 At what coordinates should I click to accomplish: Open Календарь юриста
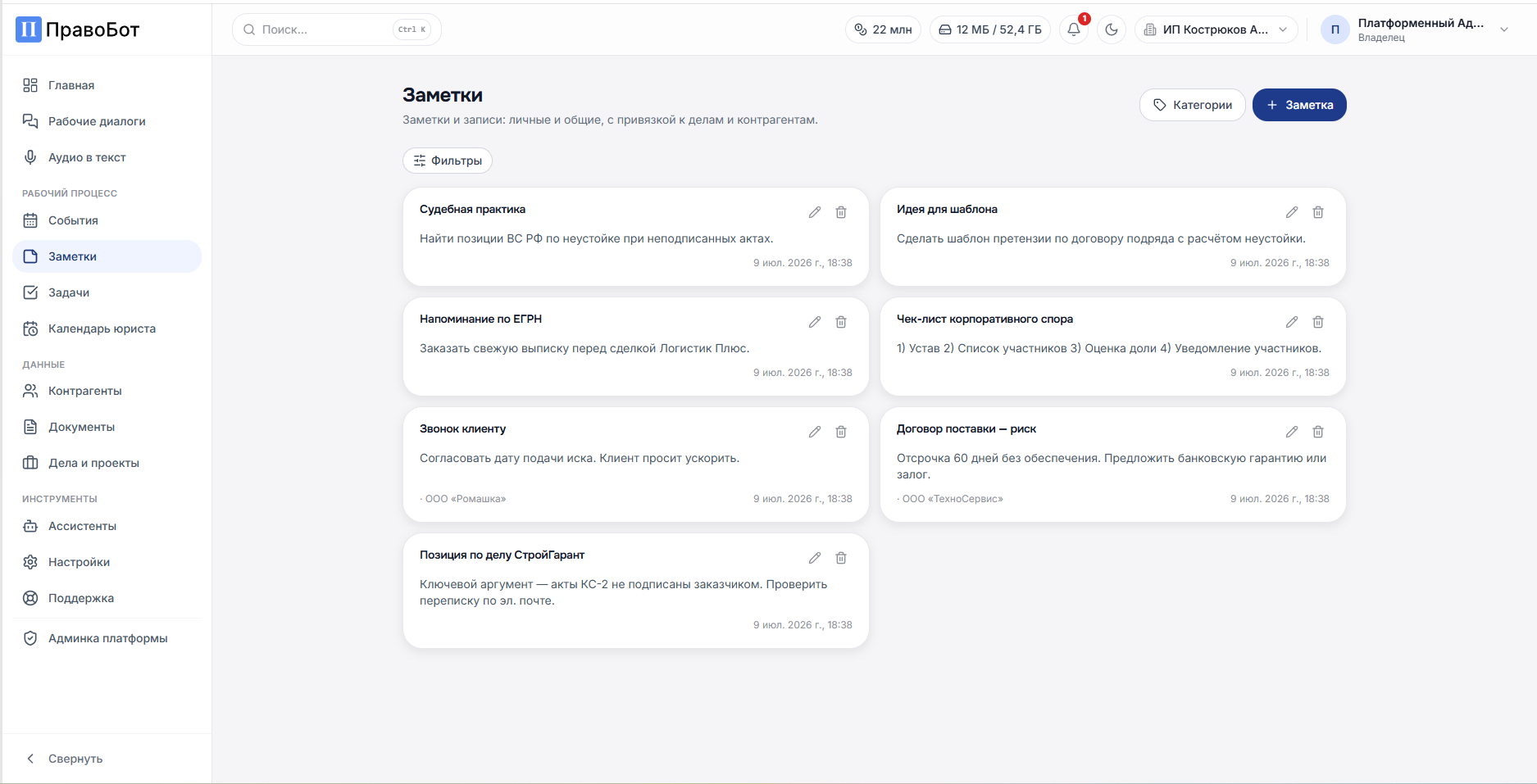click(x=107, y=329)
